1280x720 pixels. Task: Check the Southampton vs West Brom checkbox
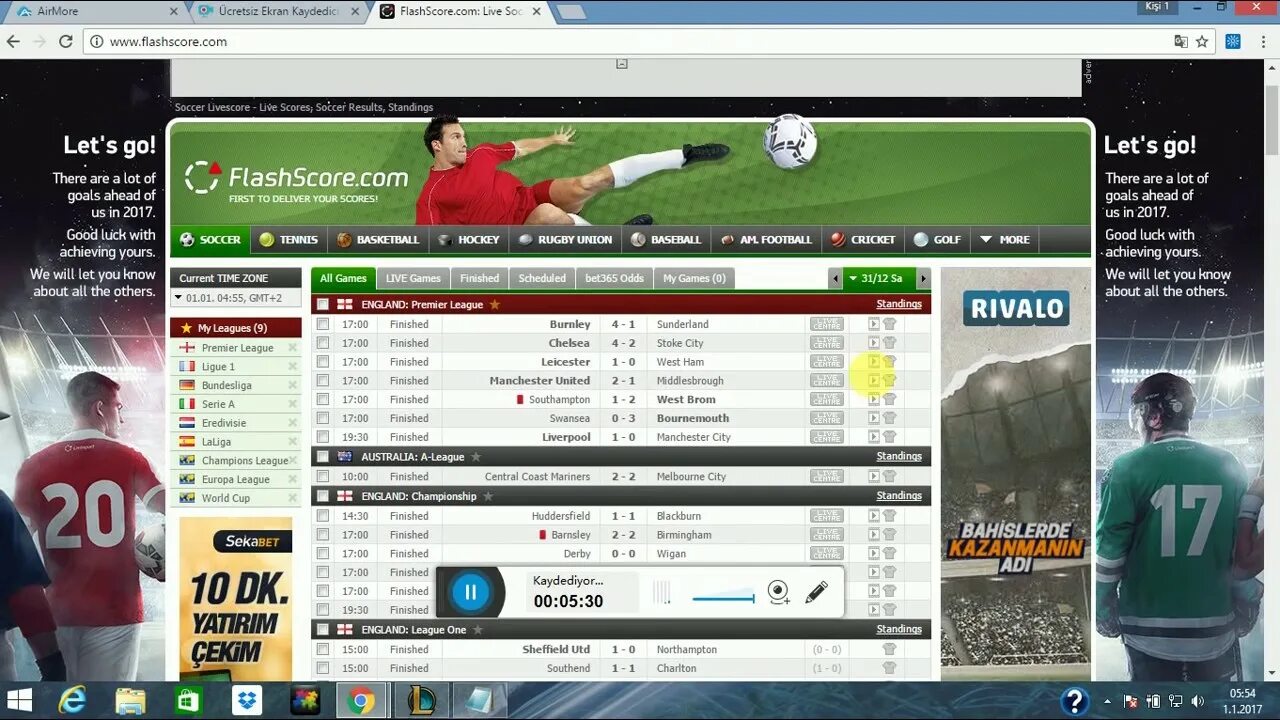[322, 399]
